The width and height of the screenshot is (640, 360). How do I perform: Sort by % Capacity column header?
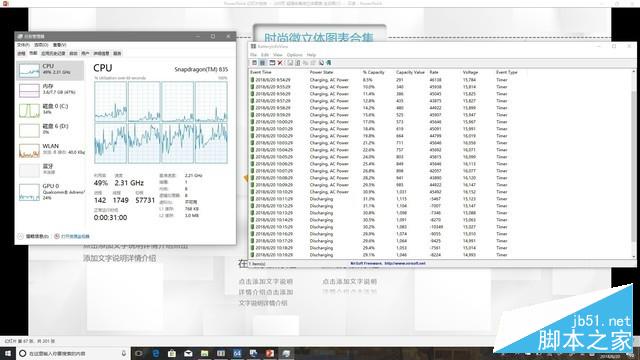378,72
